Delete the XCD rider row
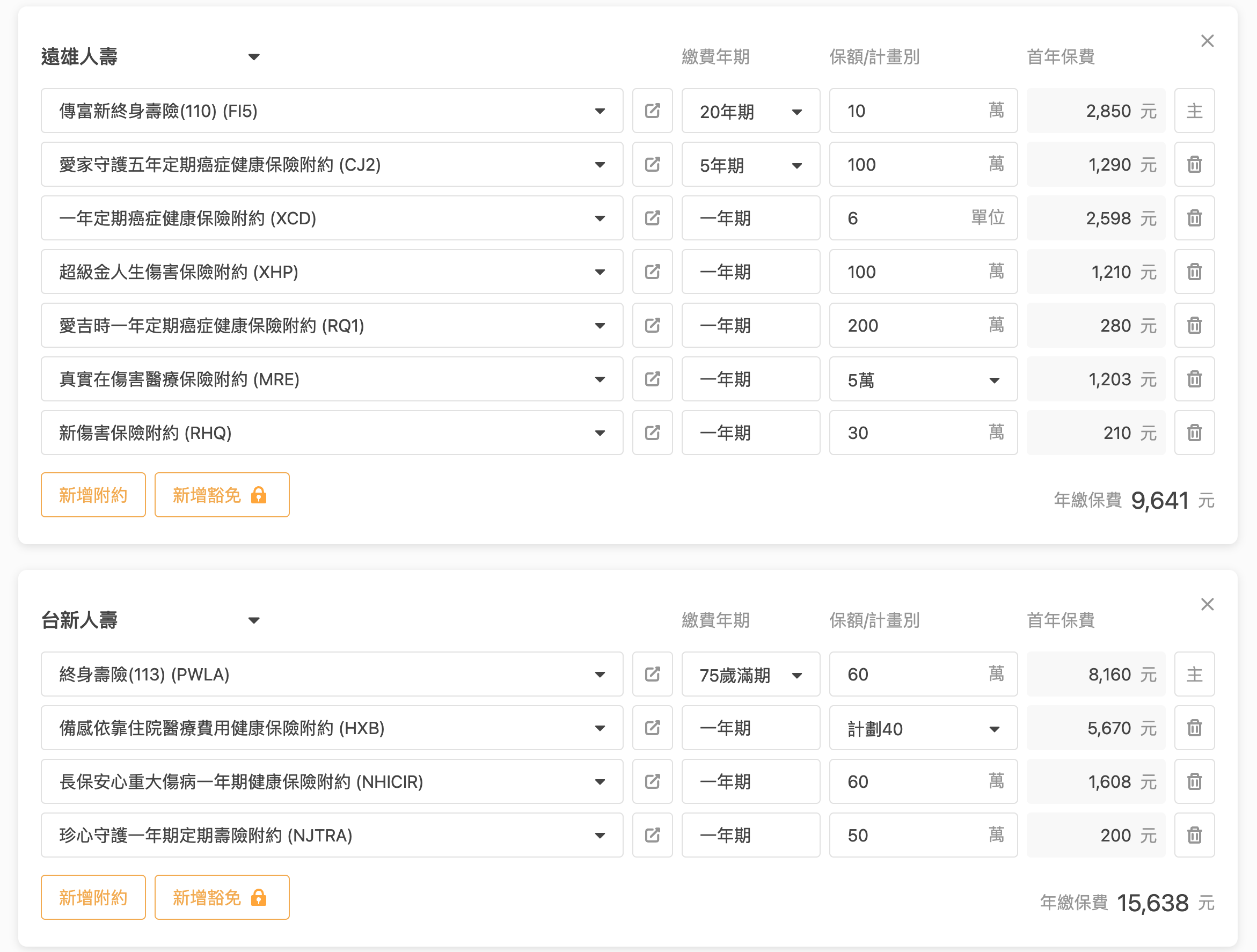Image resolution: width=1257 pixels, height=952 pixels. pos(1195,218)
